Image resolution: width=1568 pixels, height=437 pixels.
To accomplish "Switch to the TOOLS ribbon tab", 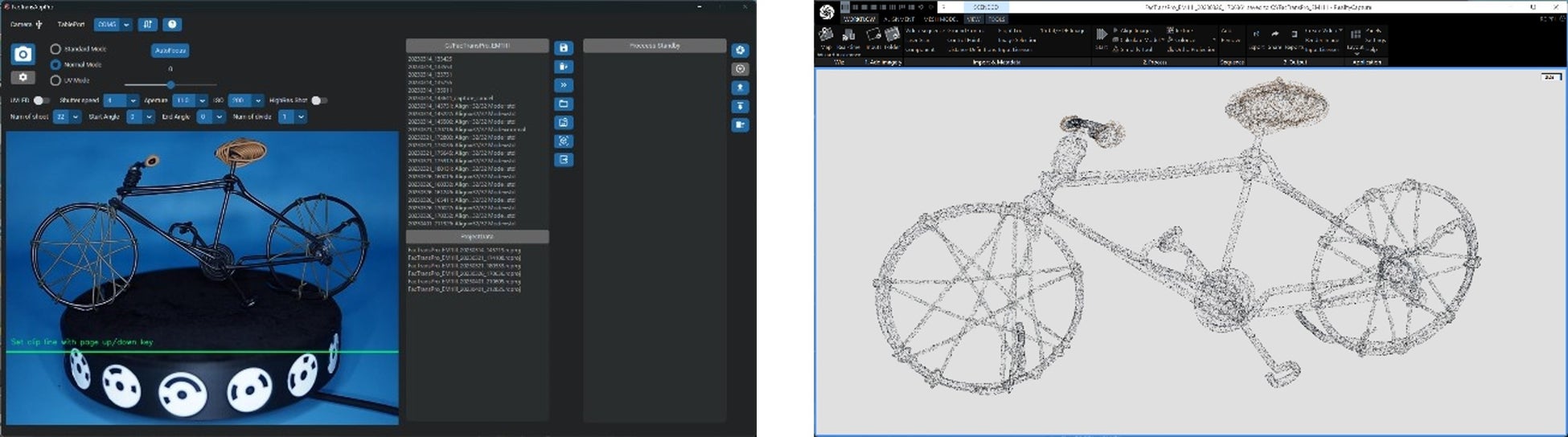I will 996,19.
